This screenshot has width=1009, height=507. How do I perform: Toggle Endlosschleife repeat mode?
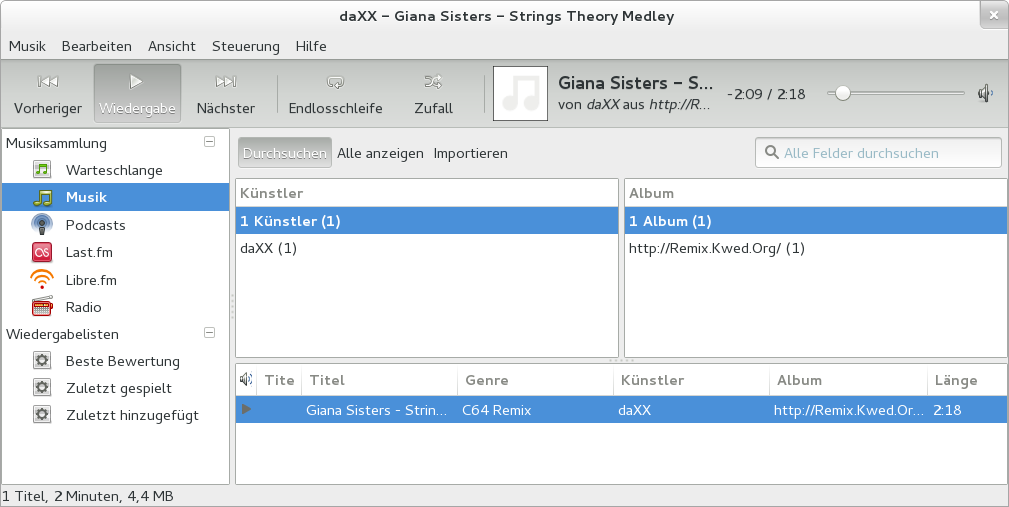(335, 93)
